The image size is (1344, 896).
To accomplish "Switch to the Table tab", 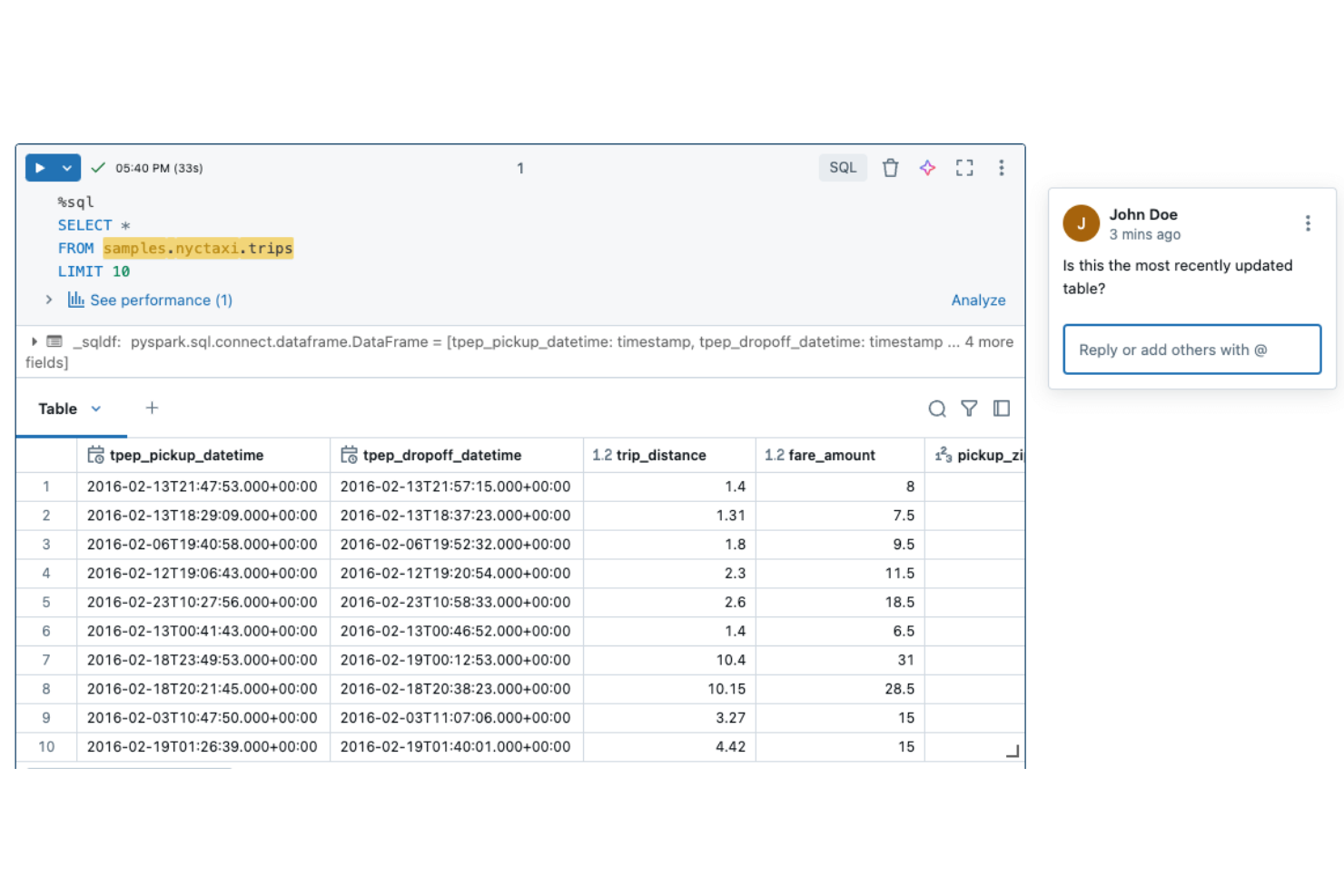I will click(57, 409).
